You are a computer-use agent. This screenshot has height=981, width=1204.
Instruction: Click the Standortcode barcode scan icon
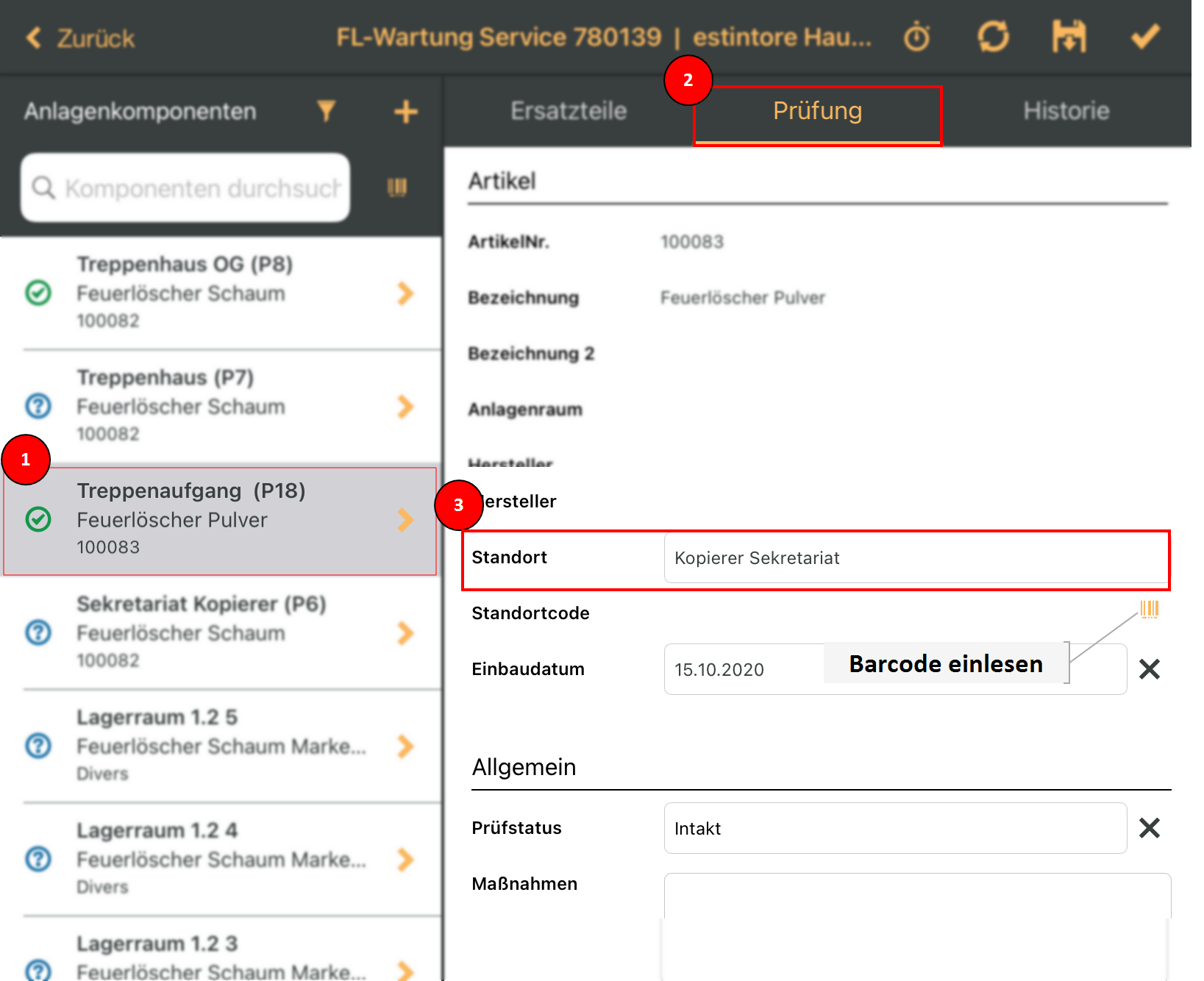click(x=1149, y=609)
